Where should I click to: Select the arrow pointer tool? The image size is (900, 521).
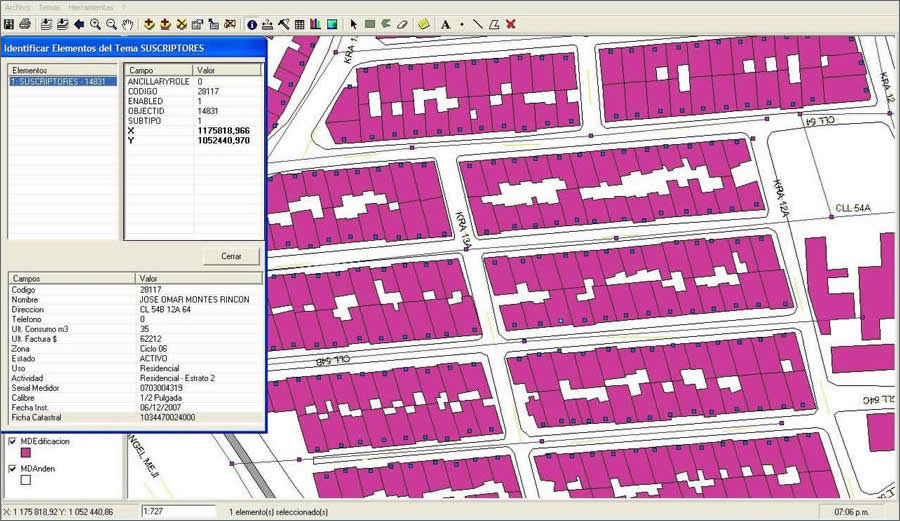pos(354,23)
